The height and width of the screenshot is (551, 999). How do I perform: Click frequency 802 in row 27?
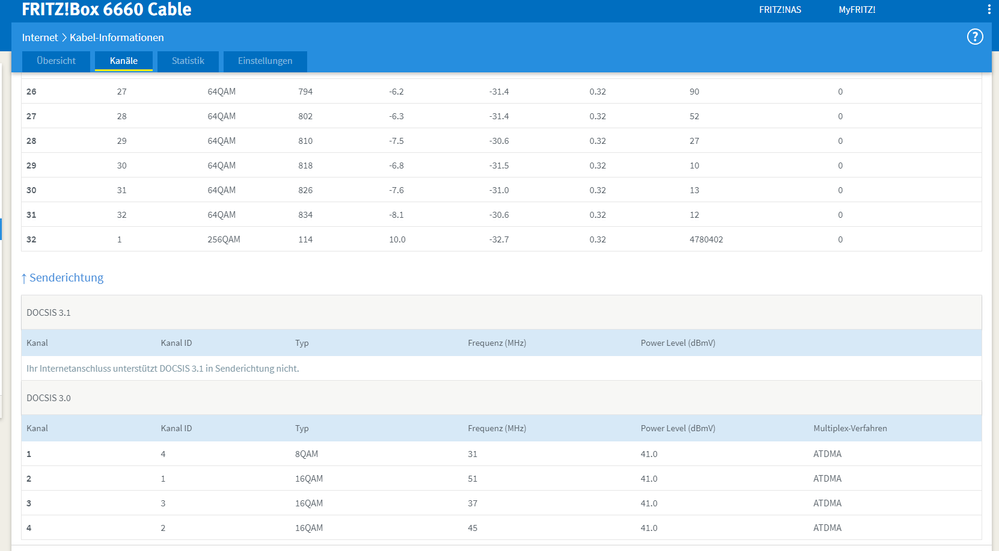pos(305,117)
